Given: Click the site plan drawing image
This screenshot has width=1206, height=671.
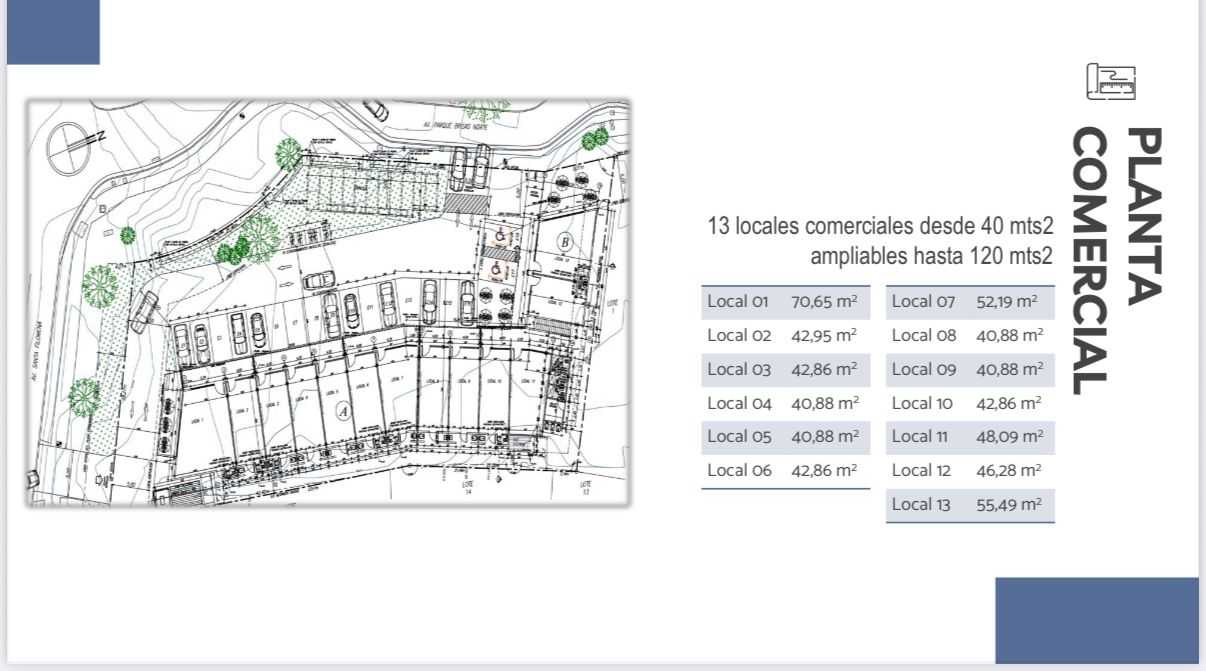Looking at the screenshot, I should [x=328, y=303].
